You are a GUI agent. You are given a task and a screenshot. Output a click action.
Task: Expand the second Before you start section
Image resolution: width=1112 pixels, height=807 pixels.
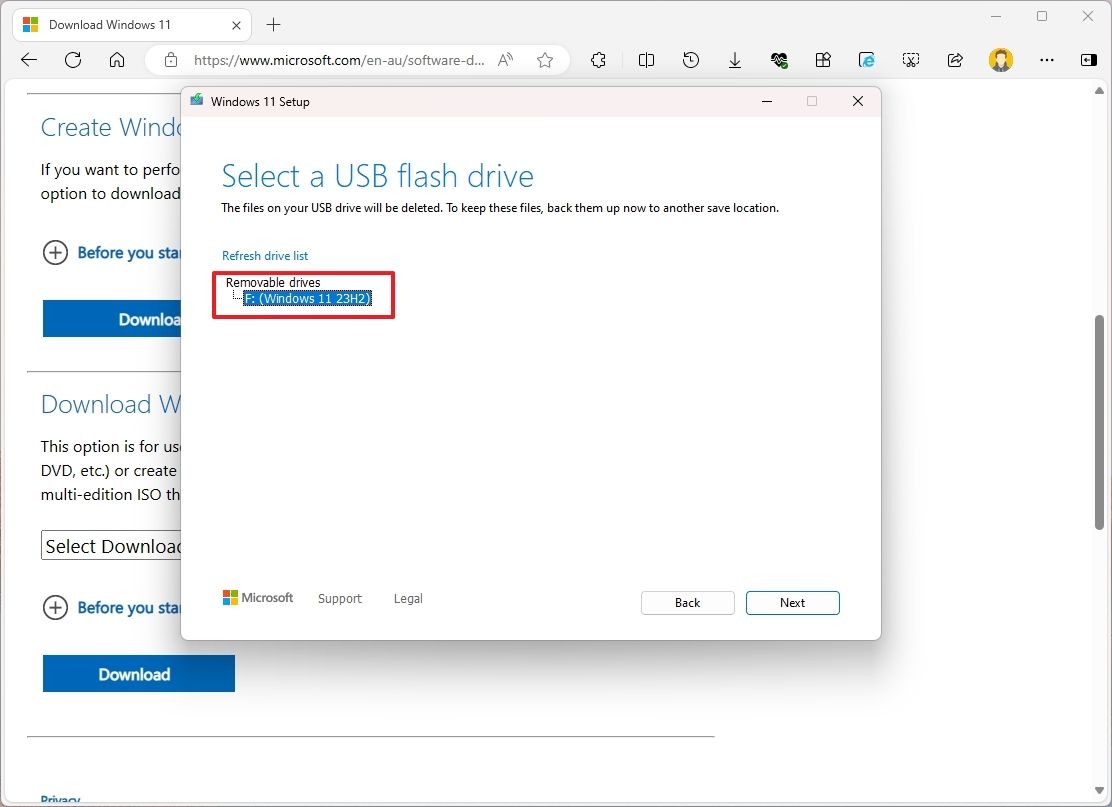point(55,608)
